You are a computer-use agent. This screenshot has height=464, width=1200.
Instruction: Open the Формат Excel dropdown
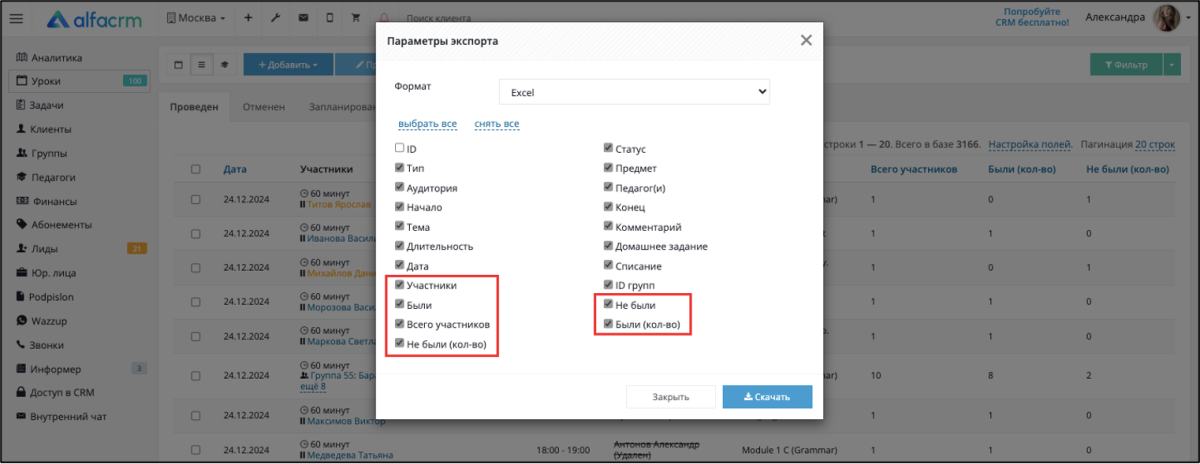tap(635, 91)
